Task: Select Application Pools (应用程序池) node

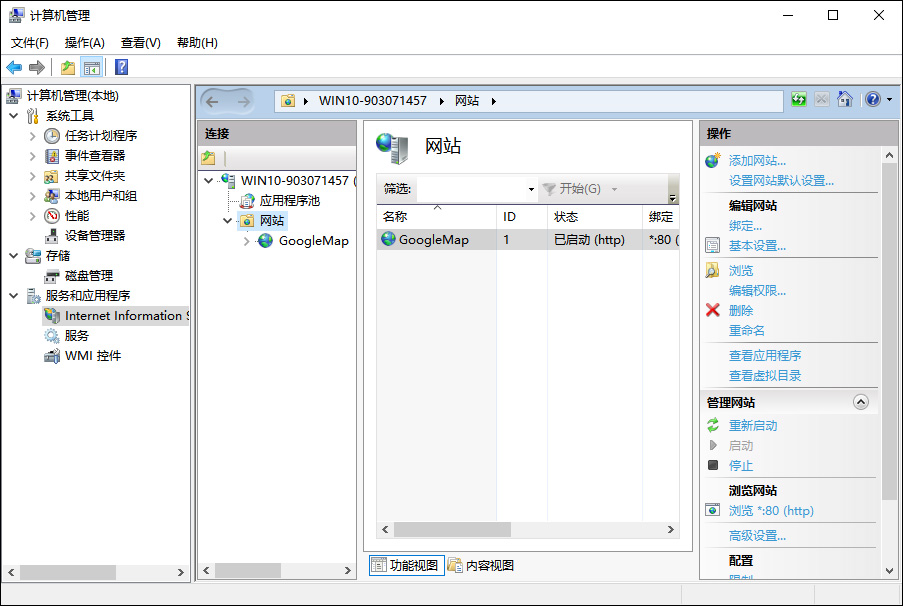Action: click(x=289, y=201)
